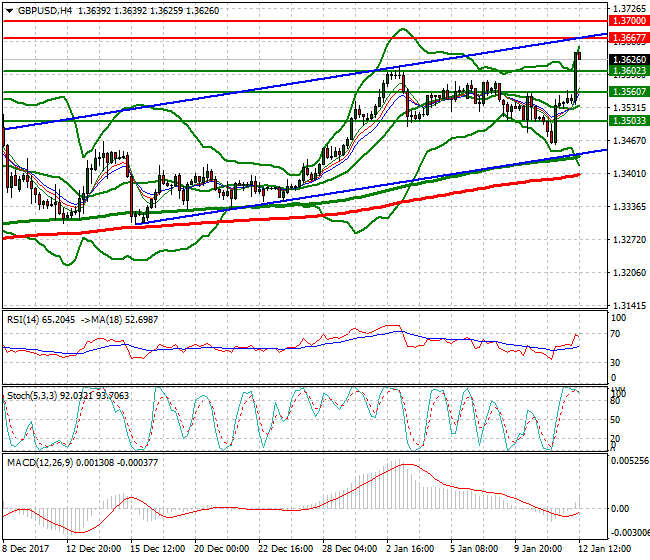Click the 5 Jan 08:00 time axis label
650x560 pixels.
pos(474,548)
